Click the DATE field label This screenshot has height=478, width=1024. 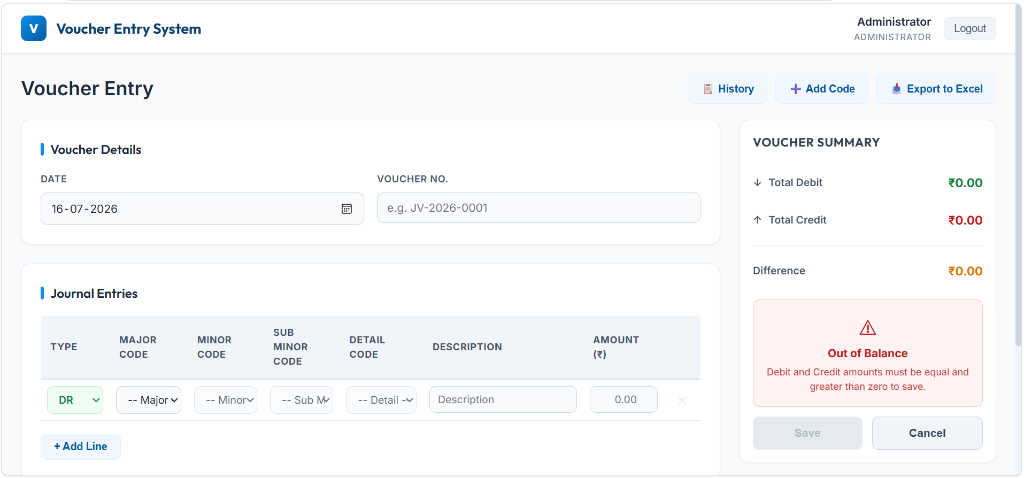[x=54, y=179]
